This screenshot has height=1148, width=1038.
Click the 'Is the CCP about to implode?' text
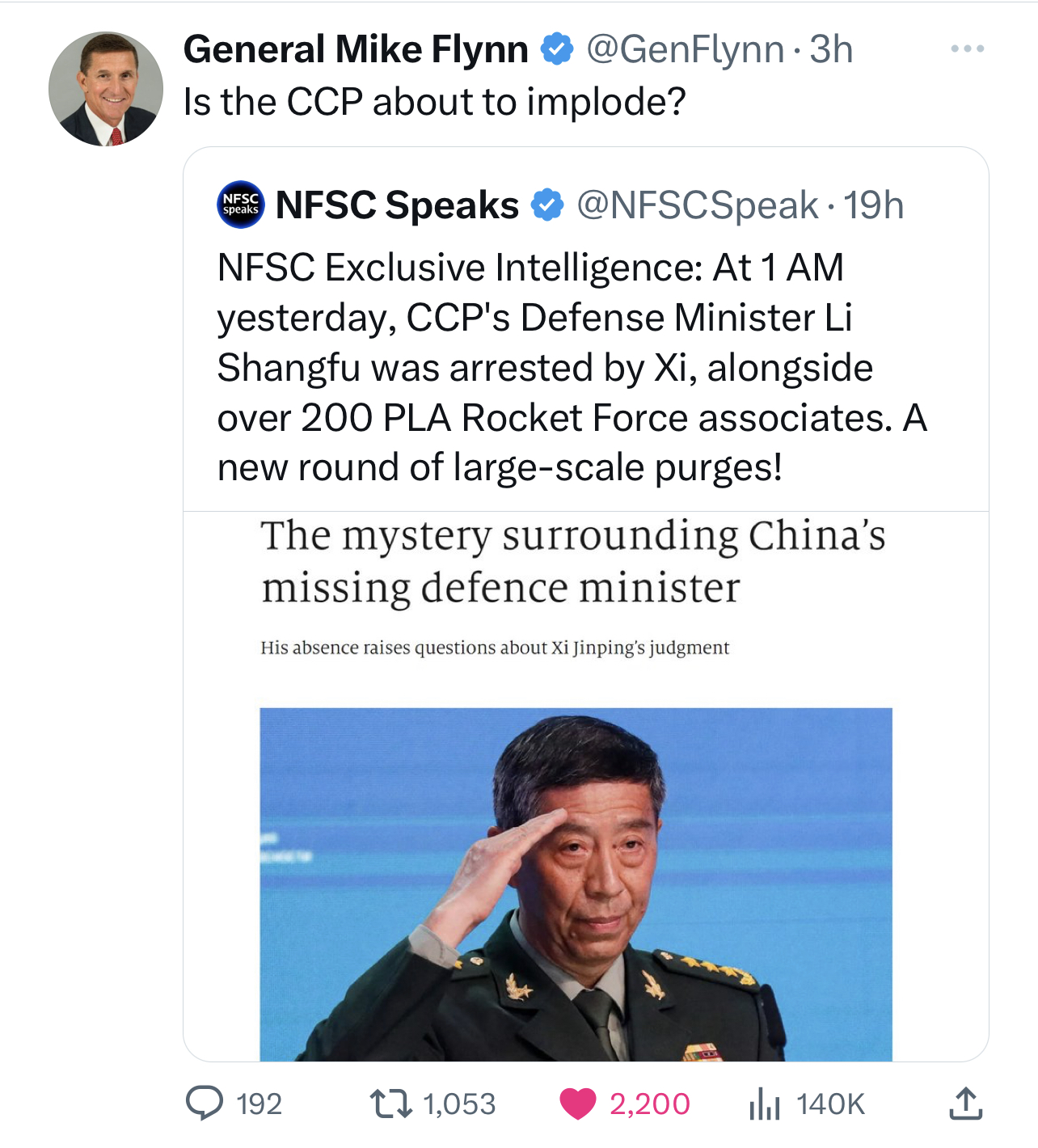click(434, 103)
